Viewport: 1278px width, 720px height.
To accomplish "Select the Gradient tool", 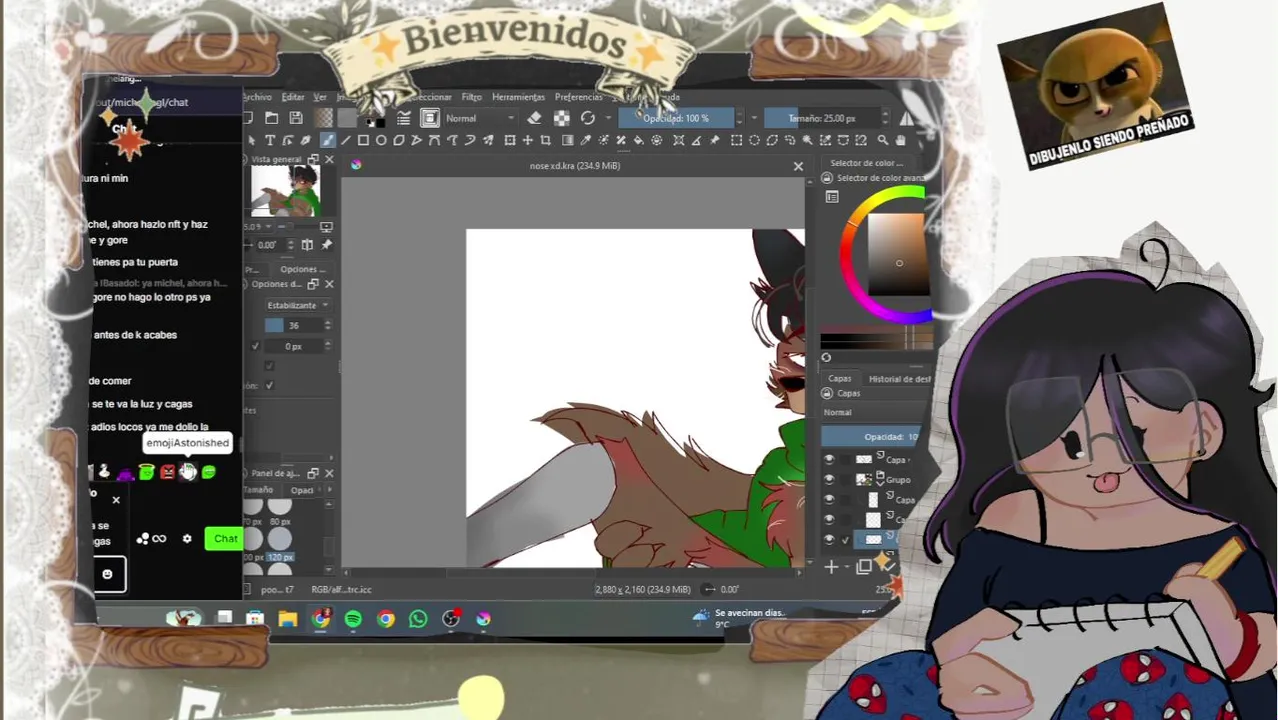I will (568, 141).
